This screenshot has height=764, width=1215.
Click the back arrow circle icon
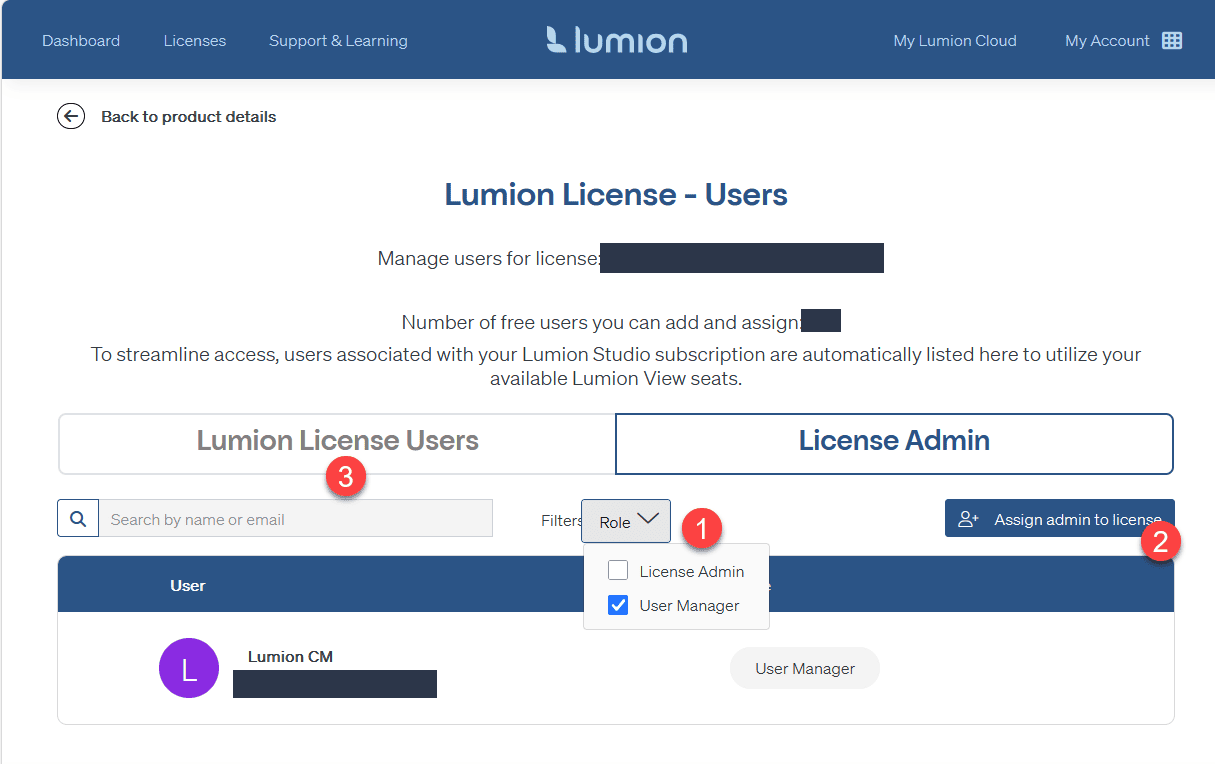pos(70,117)
